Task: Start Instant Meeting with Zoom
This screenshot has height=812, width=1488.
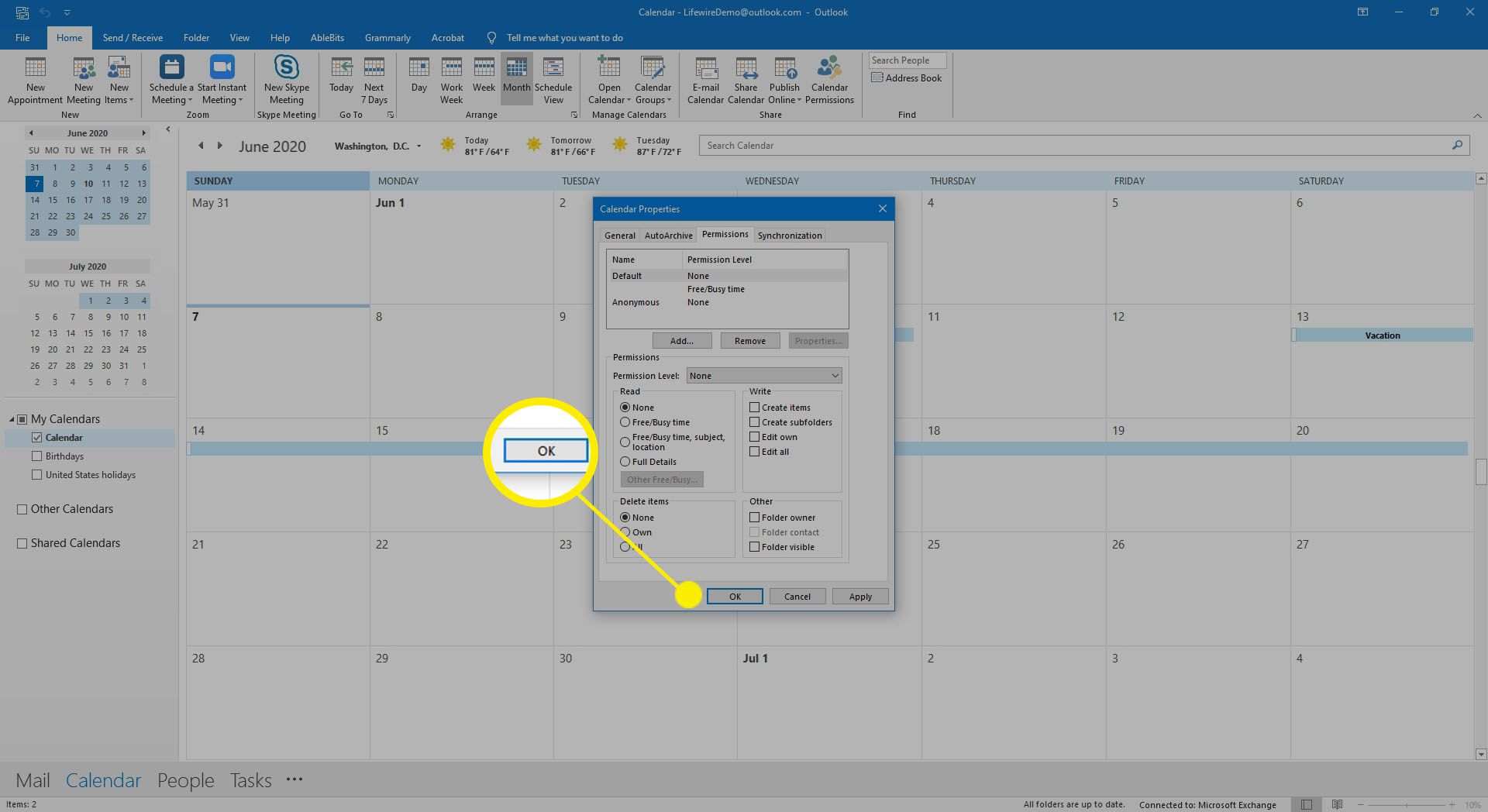Action: coord(222,80)
